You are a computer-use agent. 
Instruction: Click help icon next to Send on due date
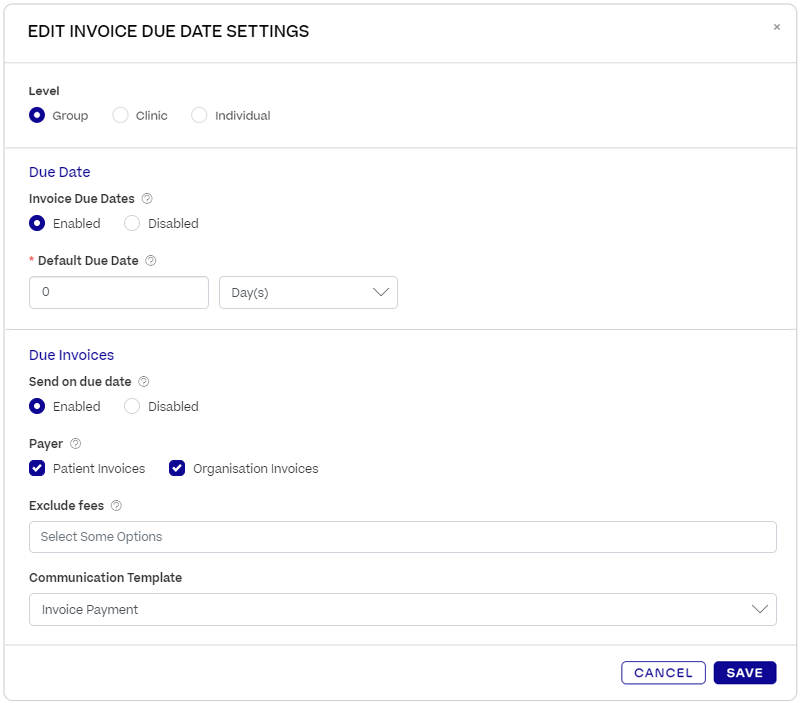point(144,382)
